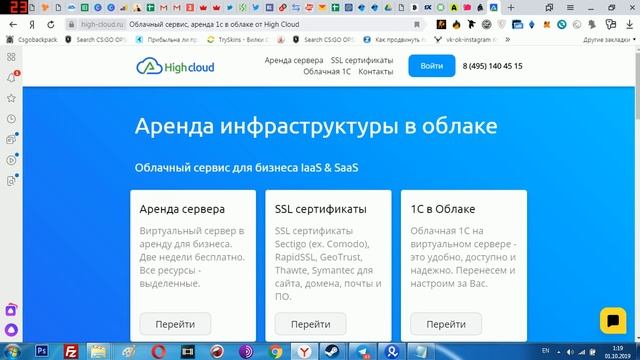This screenshot has height=360, width=640.
Task: Show hidden system tray icons arrow
Action: point(558,352)
